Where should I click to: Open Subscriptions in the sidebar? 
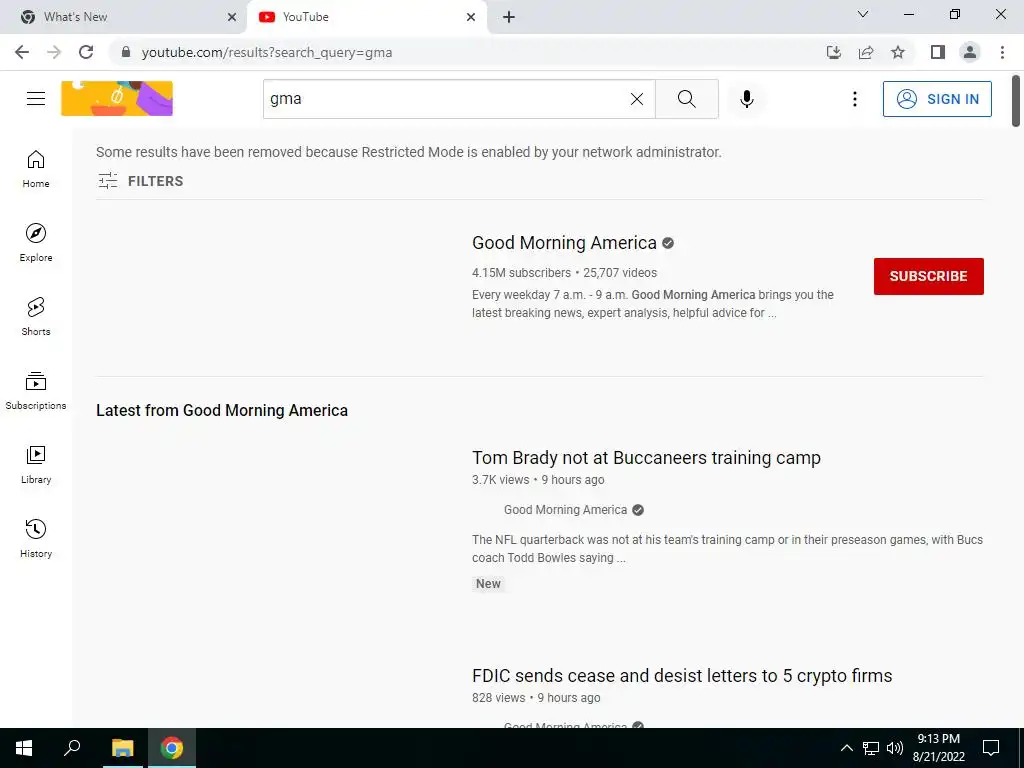pos(36,391)
